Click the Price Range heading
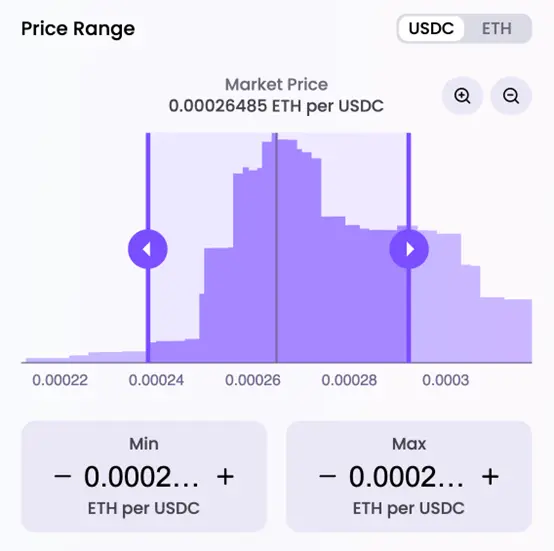 click(78, 29)
